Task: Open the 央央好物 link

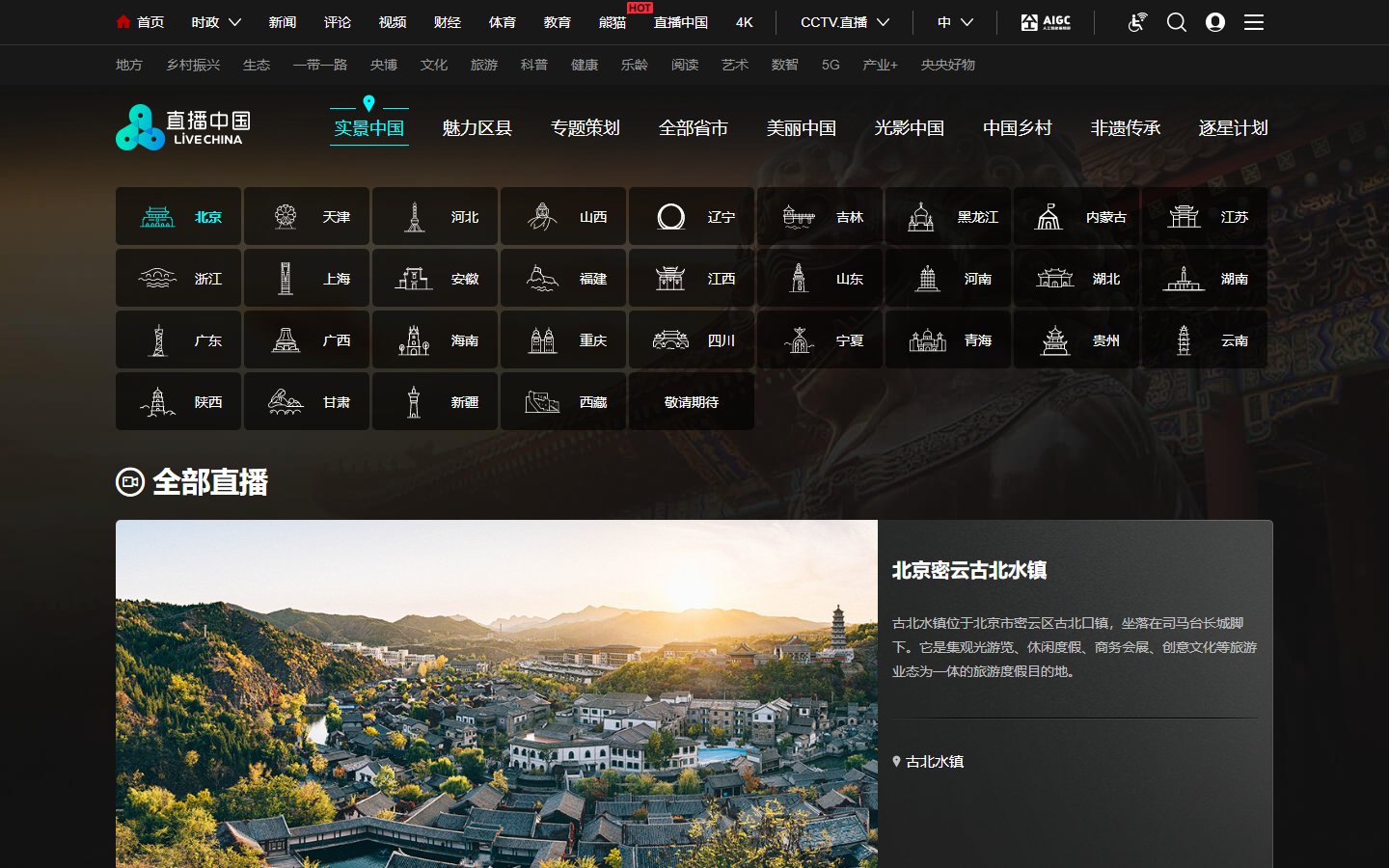Action: 947,65
